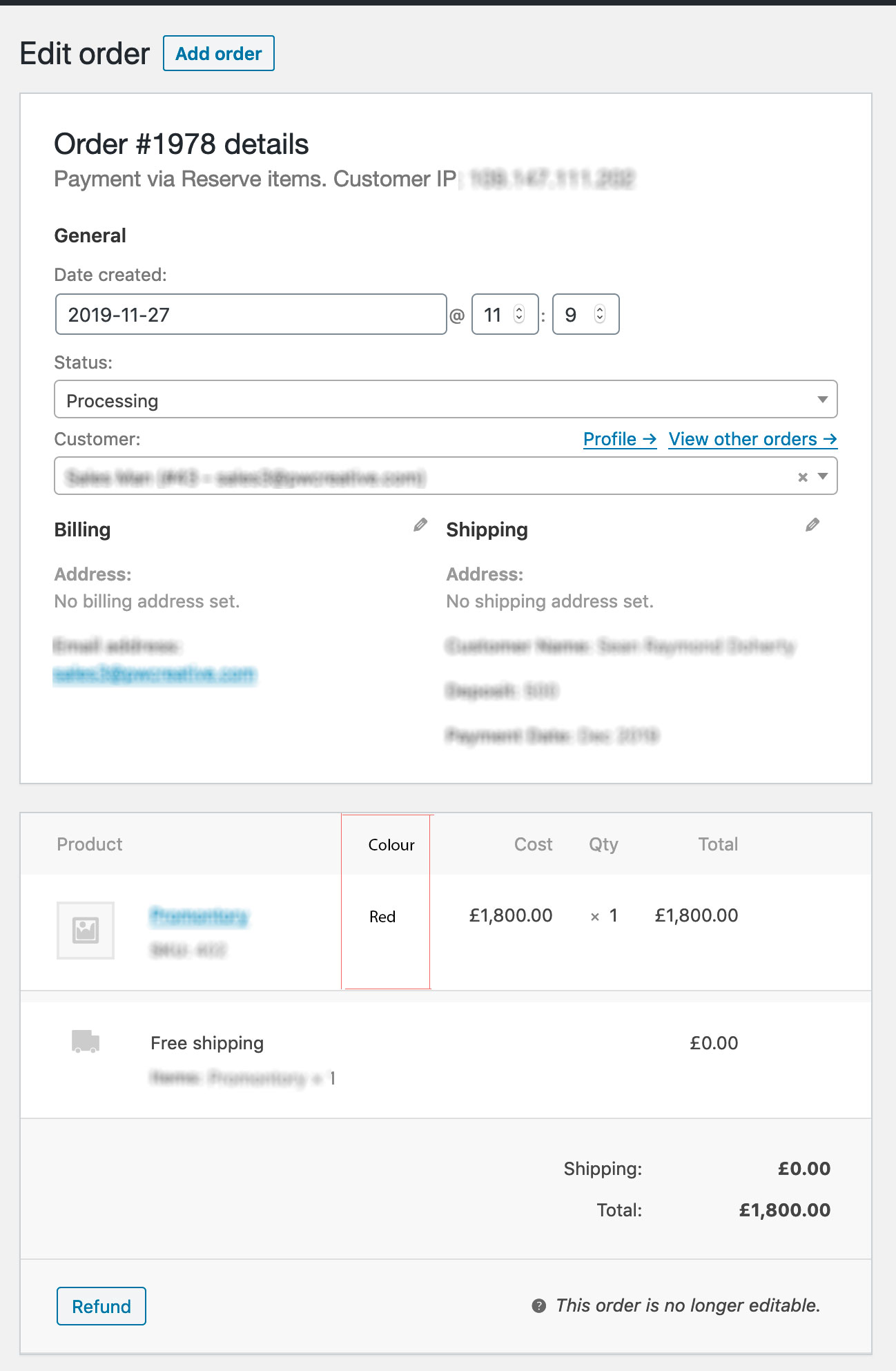This screenshot has height=1371, width=896.
Task: Click the Billing edit pencil icon
Action: [x=420, y=525]
